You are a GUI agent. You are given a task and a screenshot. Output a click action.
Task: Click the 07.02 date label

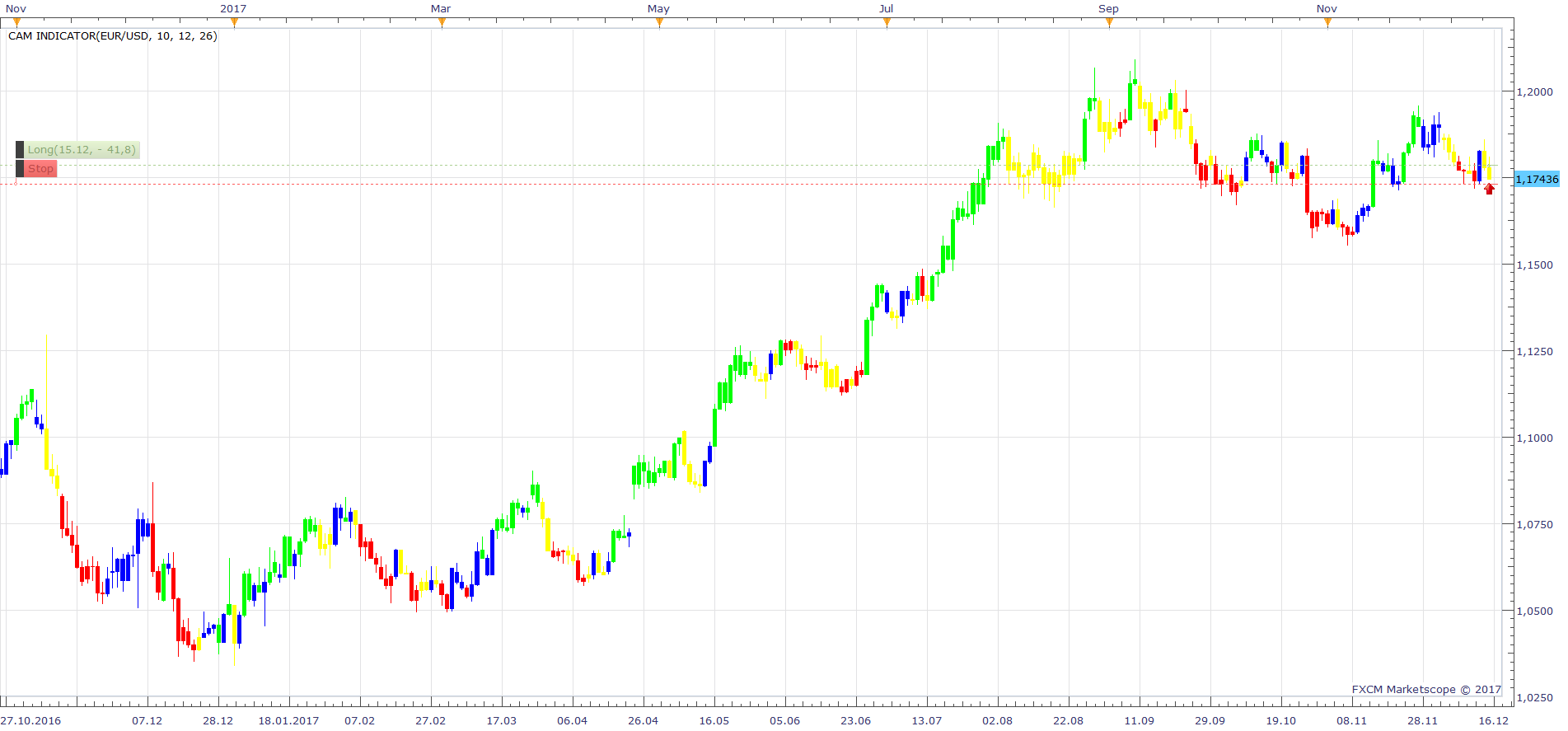coord(360,720)
